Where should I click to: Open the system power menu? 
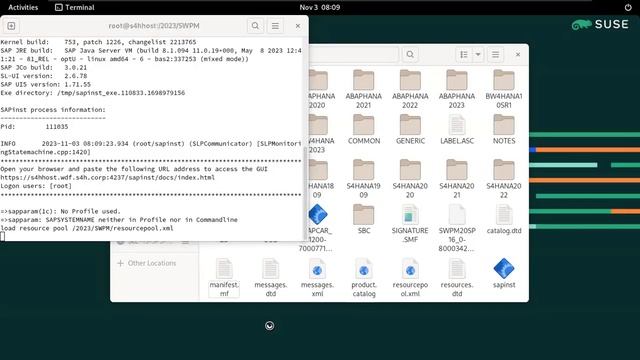628,7
